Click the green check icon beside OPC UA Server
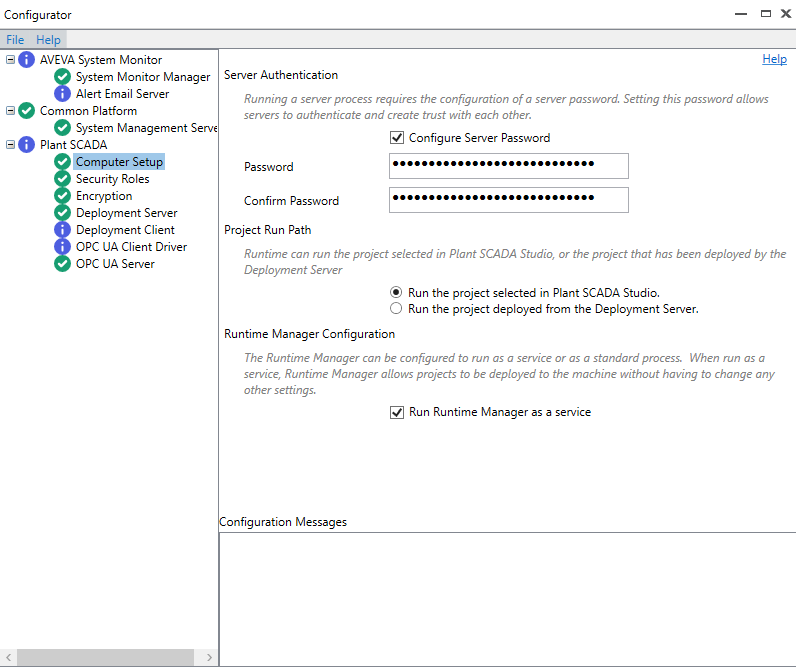 click(63, 264)
